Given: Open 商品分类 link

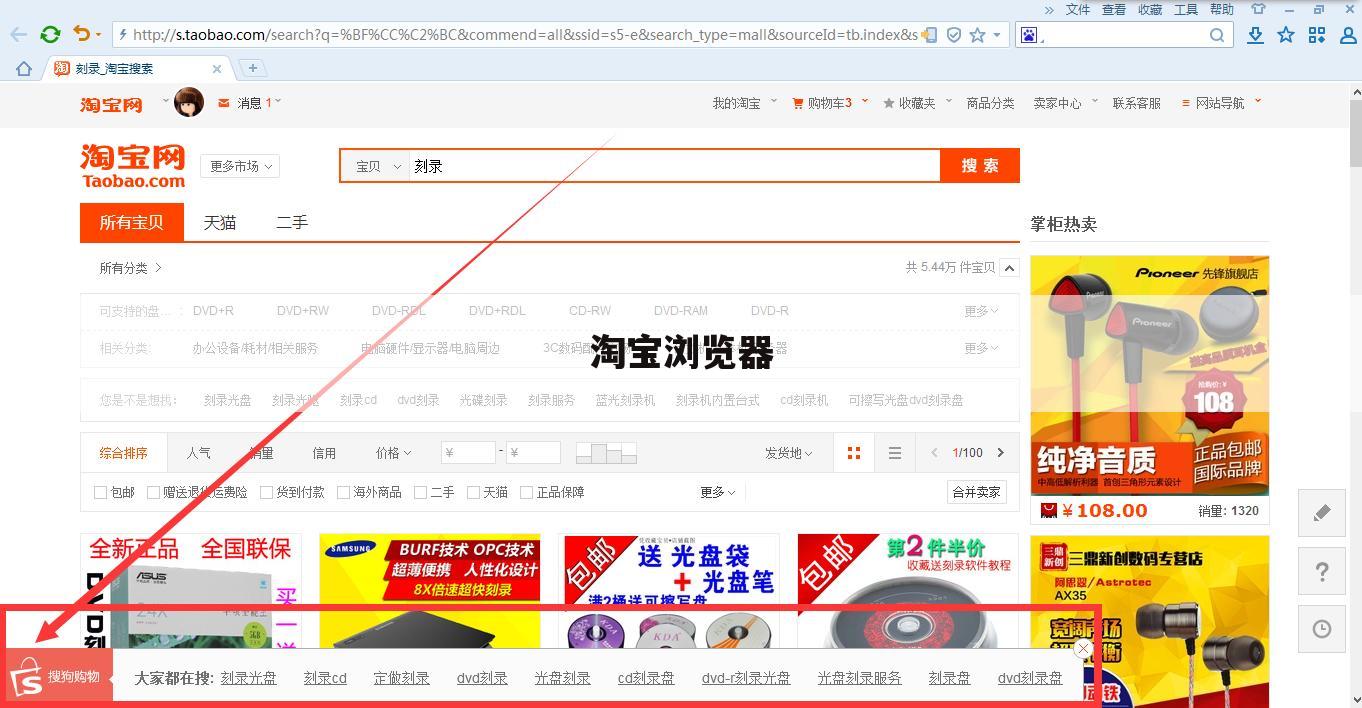Looking at the screenshot, I should [x=990, y=103].
